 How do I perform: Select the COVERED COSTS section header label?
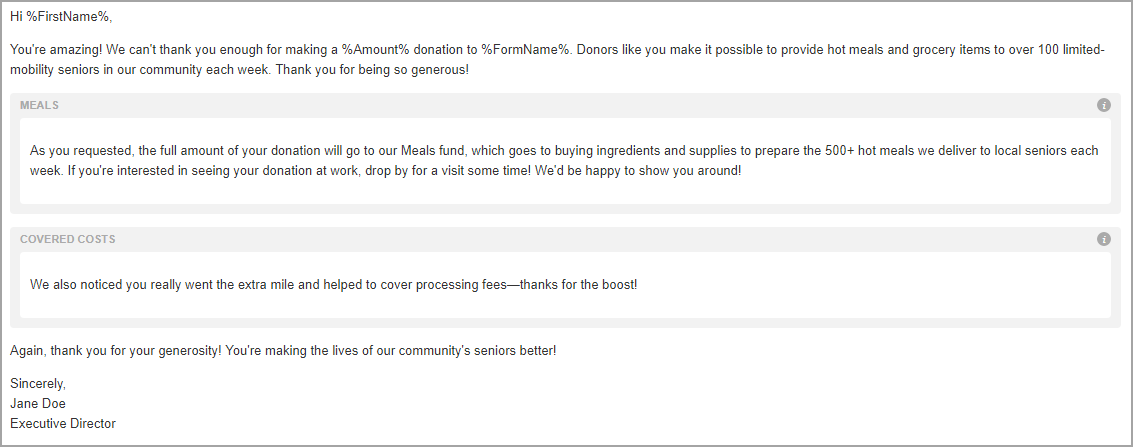point(68,239)
